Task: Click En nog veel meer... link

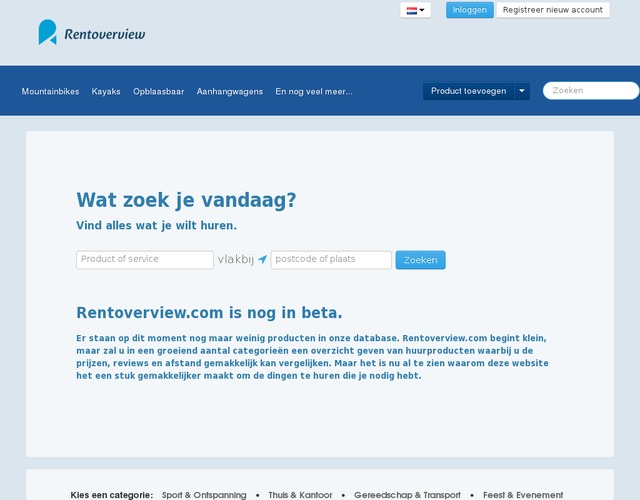Action: coord(314,91)
